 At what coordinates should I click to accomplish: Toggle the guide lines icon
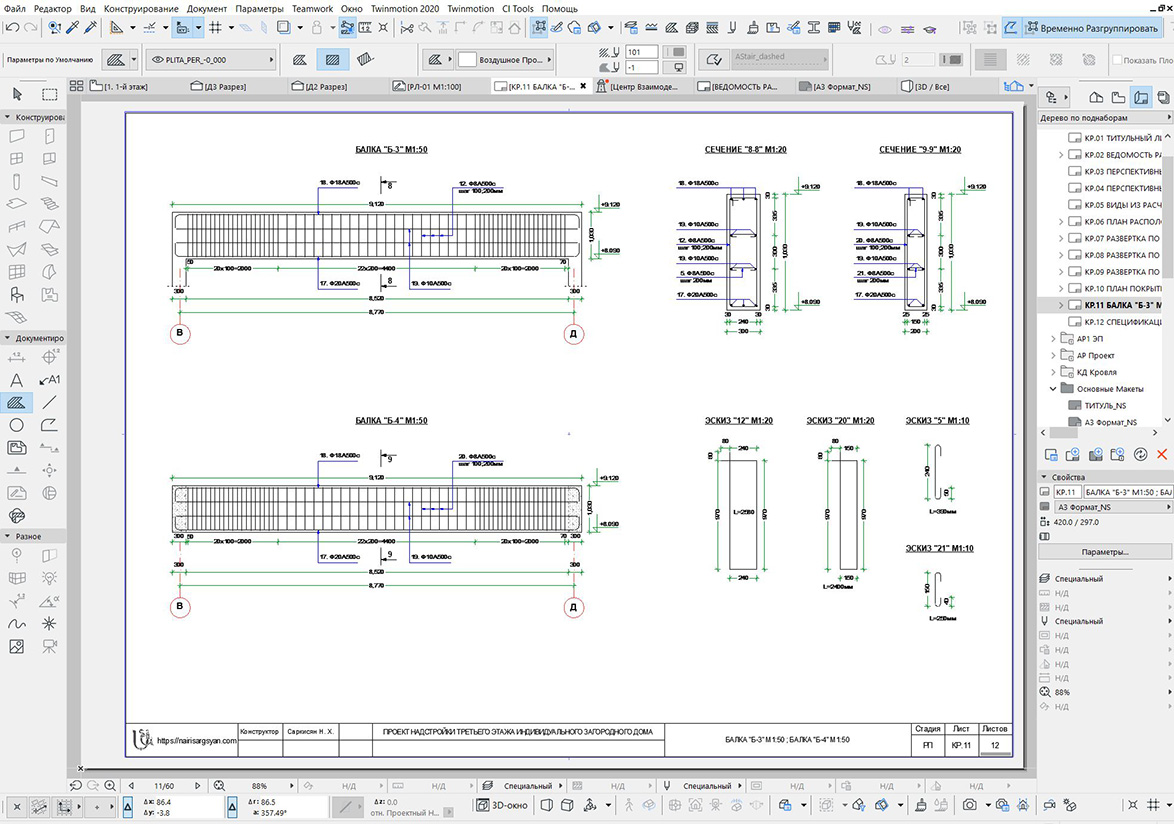pyautogui.click(x=150, y=28)
